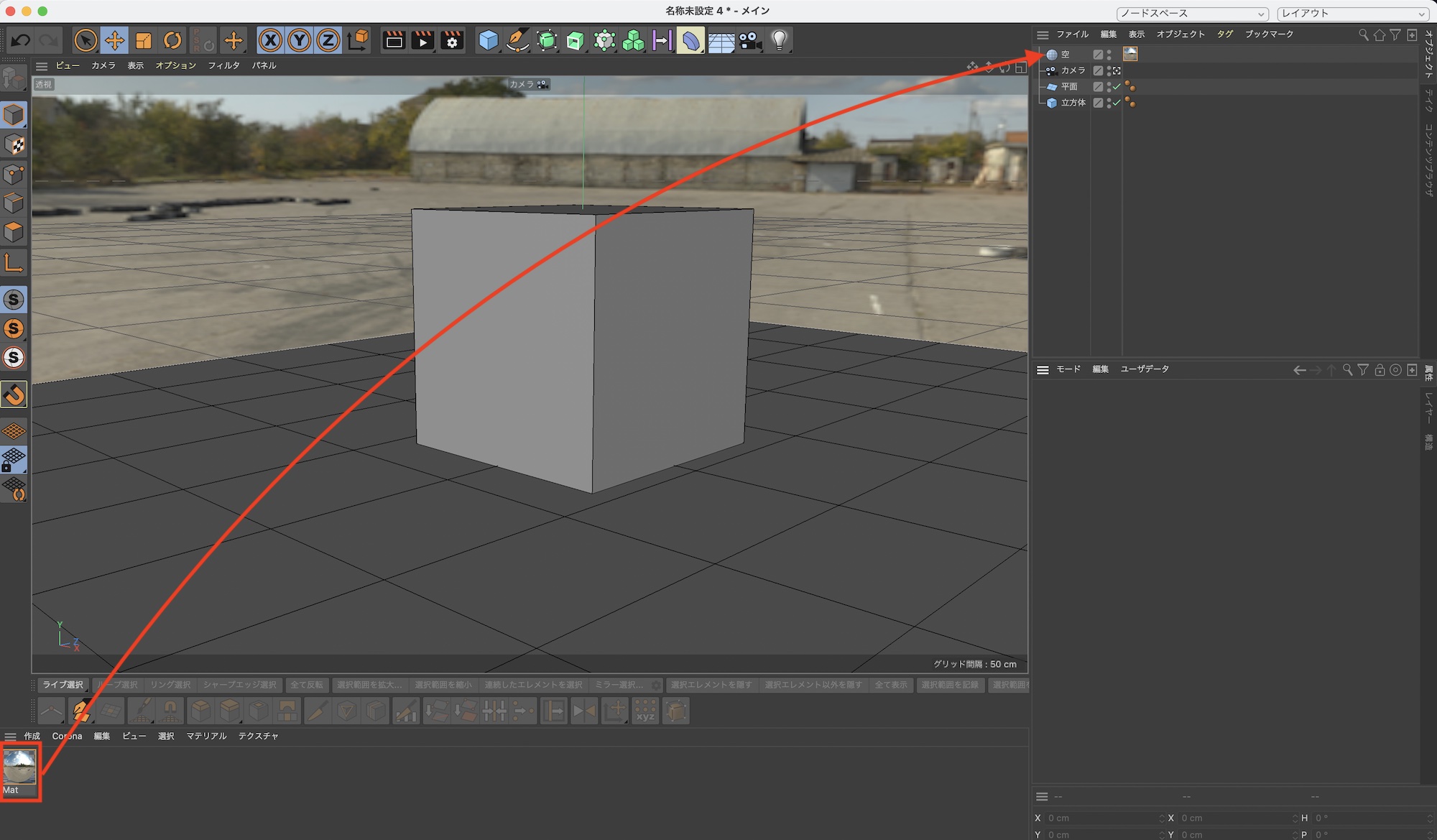Open the タグ menu in object manager
Screen dimensions: 1437x840
point(1225,34)
